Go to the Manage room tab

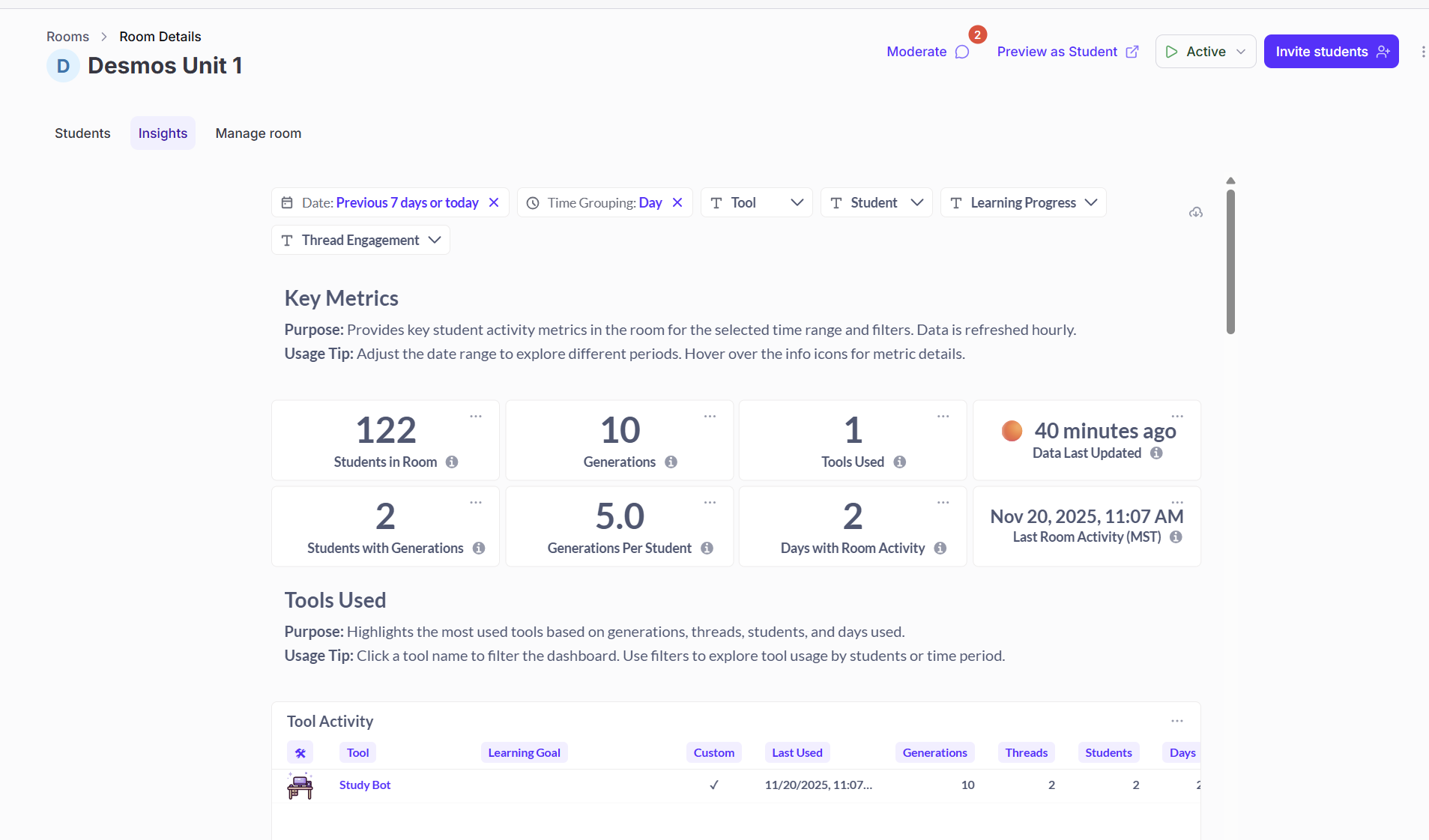click(258, 133)
